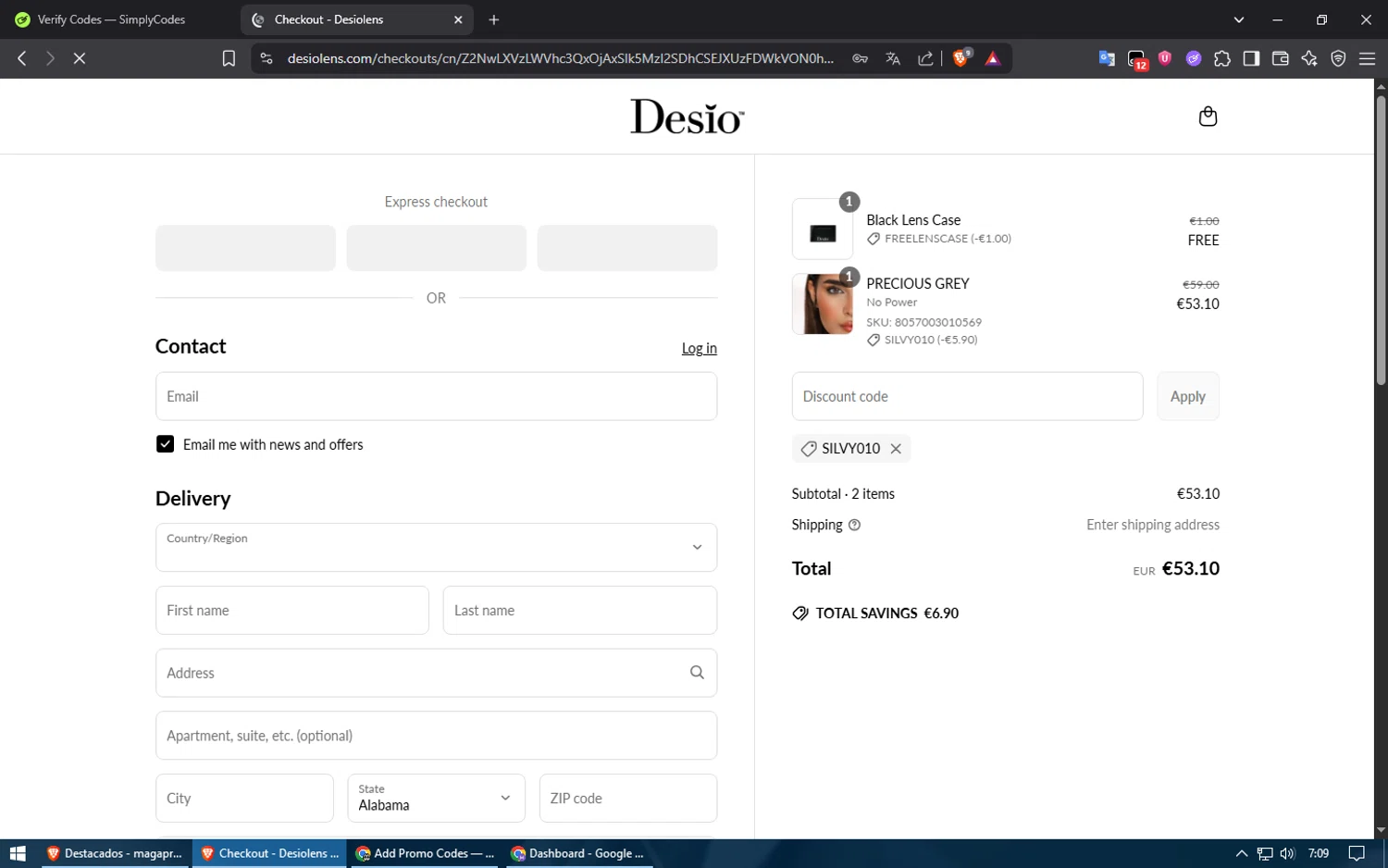The width and height of the screenshot is (1388, 868).
Task: Go back to previous page
Action: [x=22, y=58]
